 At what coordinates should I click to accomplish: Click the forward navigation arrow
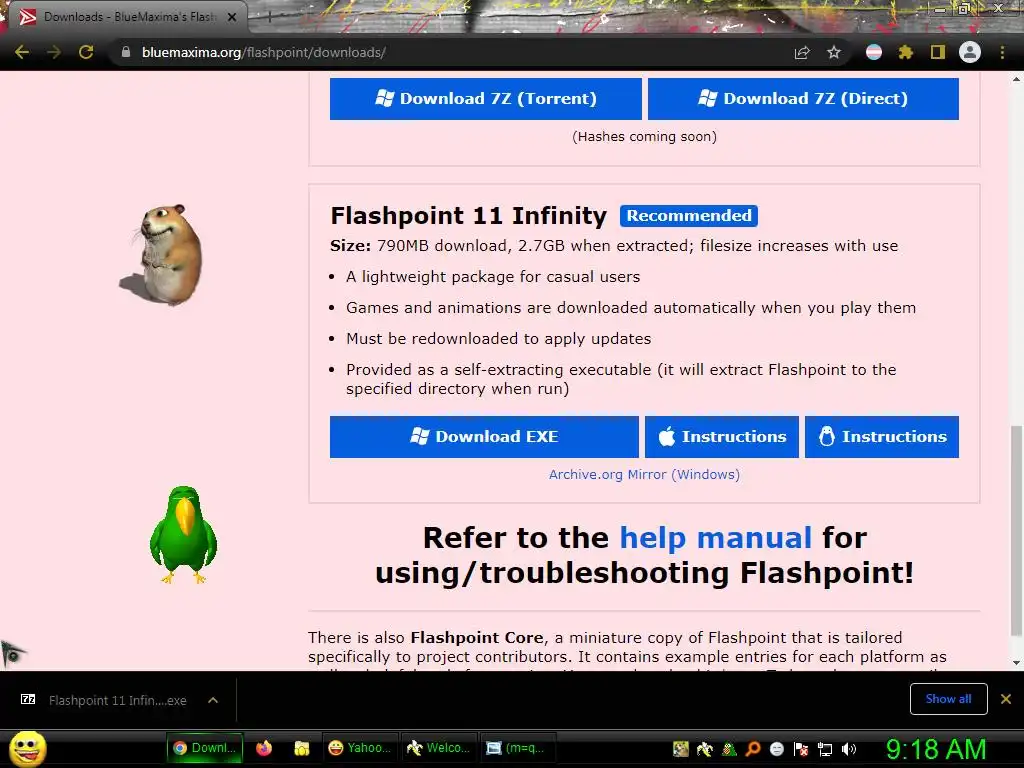click(54, 52)
